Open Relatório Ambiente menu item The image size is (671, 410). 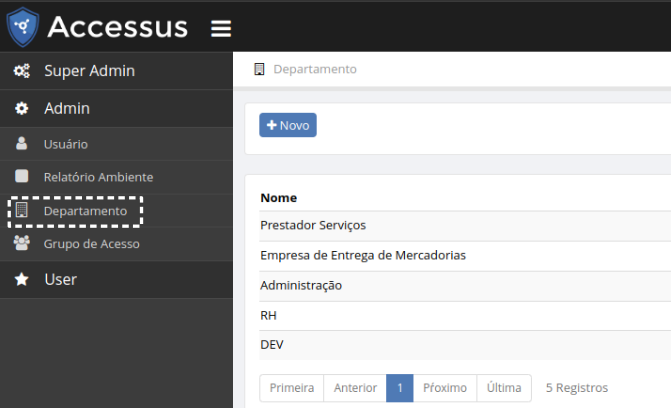(98, 177)
